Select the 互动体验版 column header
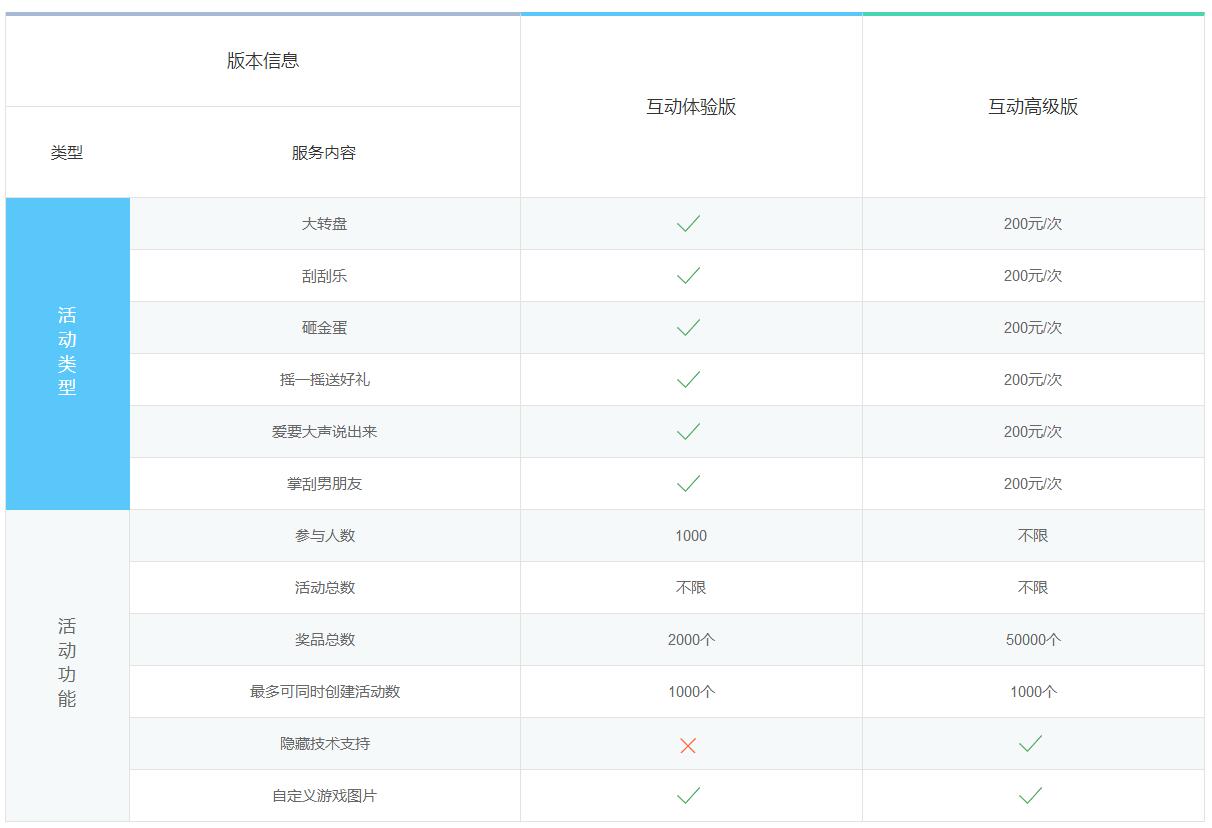The height and width of the screenshot is (828, 1212). [691, 107]
